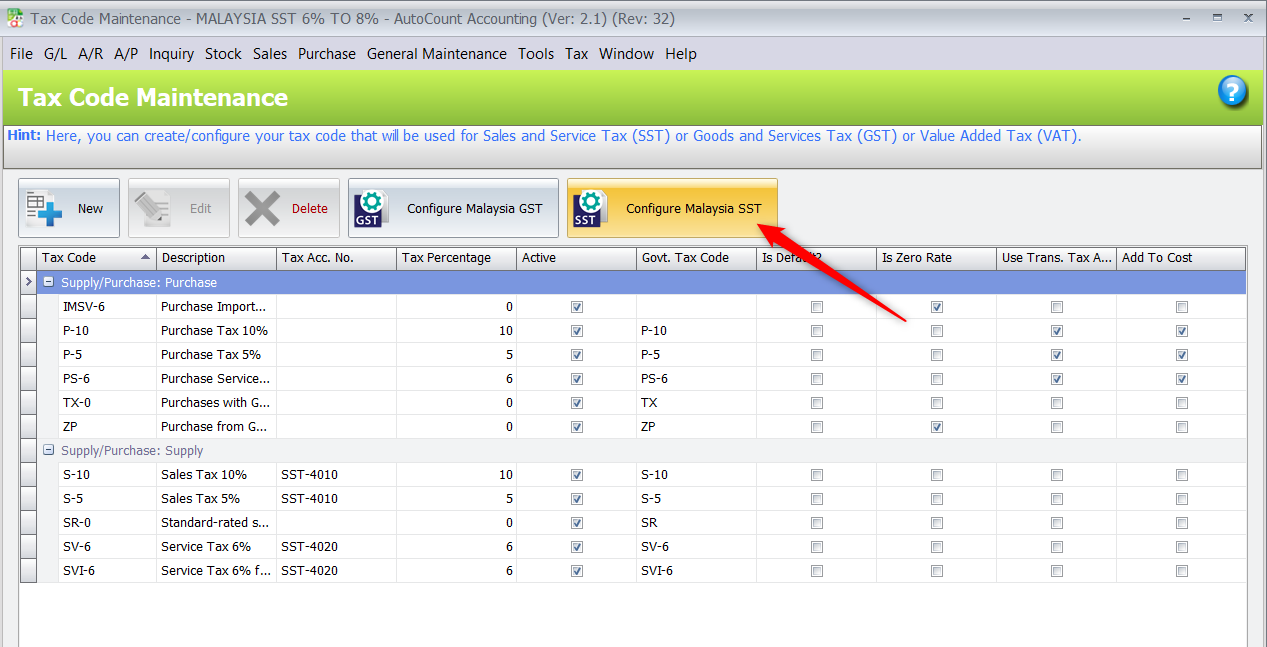Viewport: 1267px width, 647px height.
Task: Click the Tax Code column sort arrow
Action: (146, 258)
